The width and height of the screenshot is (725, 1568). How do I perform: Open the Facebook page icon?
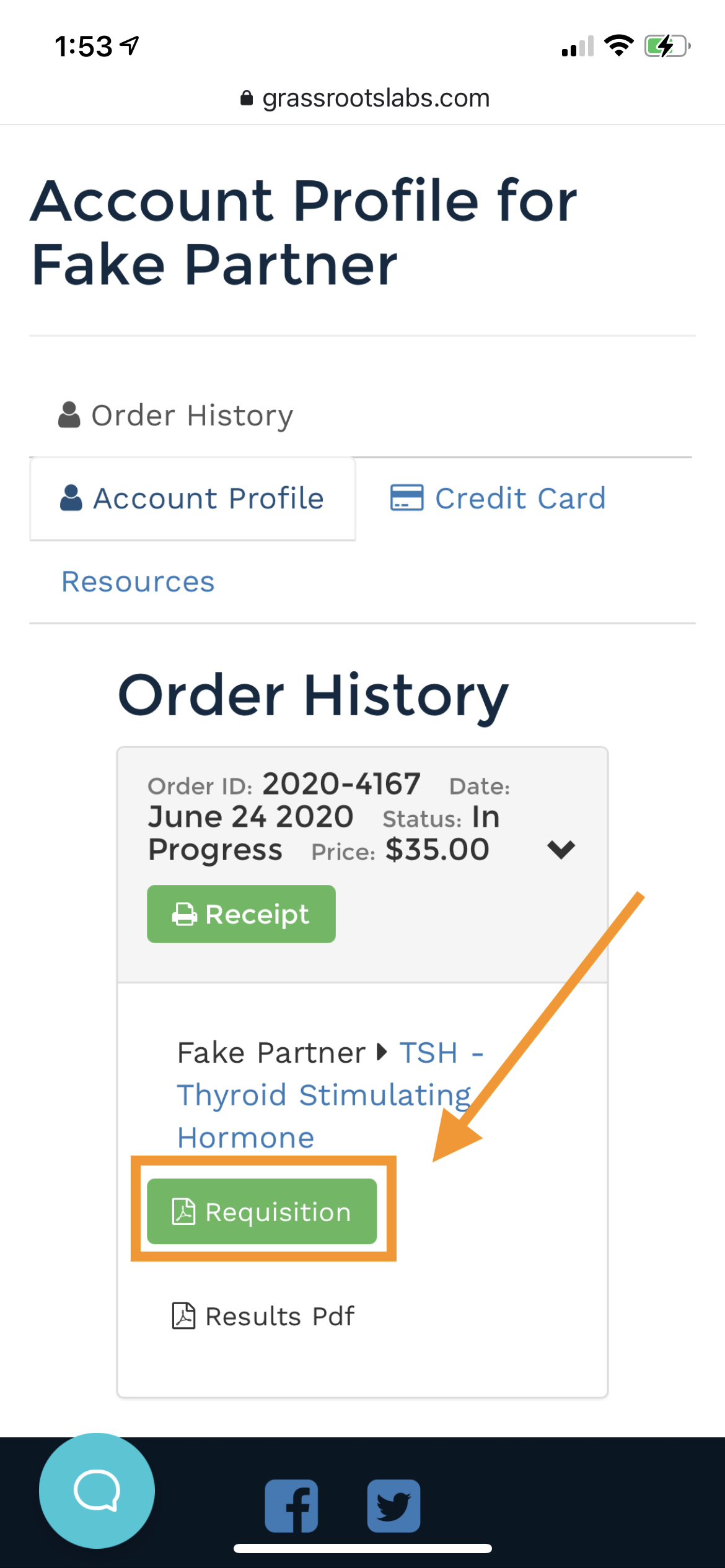pyautogui.click(x=292, y=1506)
